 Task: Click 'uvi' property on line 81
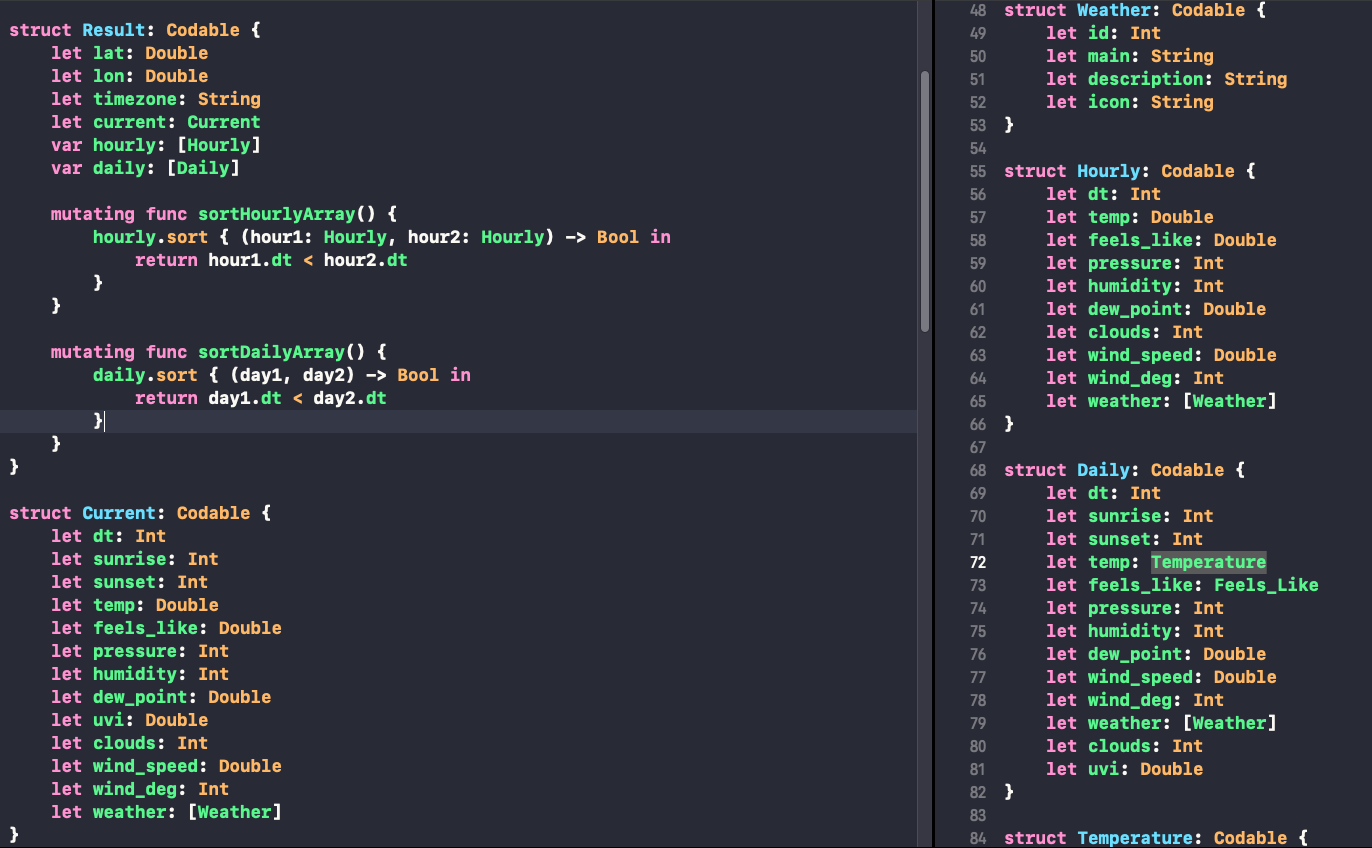(1103, 769)
